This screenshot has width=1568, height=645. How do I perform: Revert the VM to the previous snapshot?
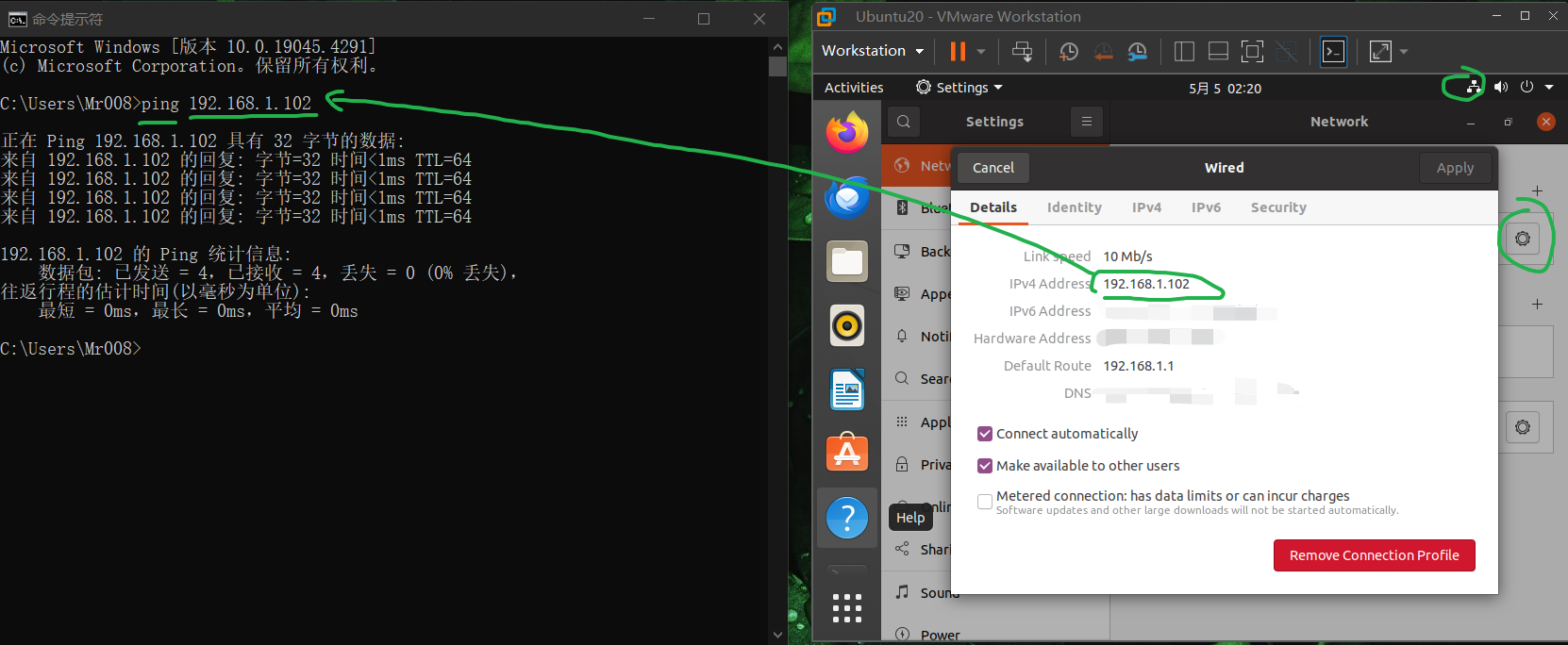click(x=1103, y=52)
